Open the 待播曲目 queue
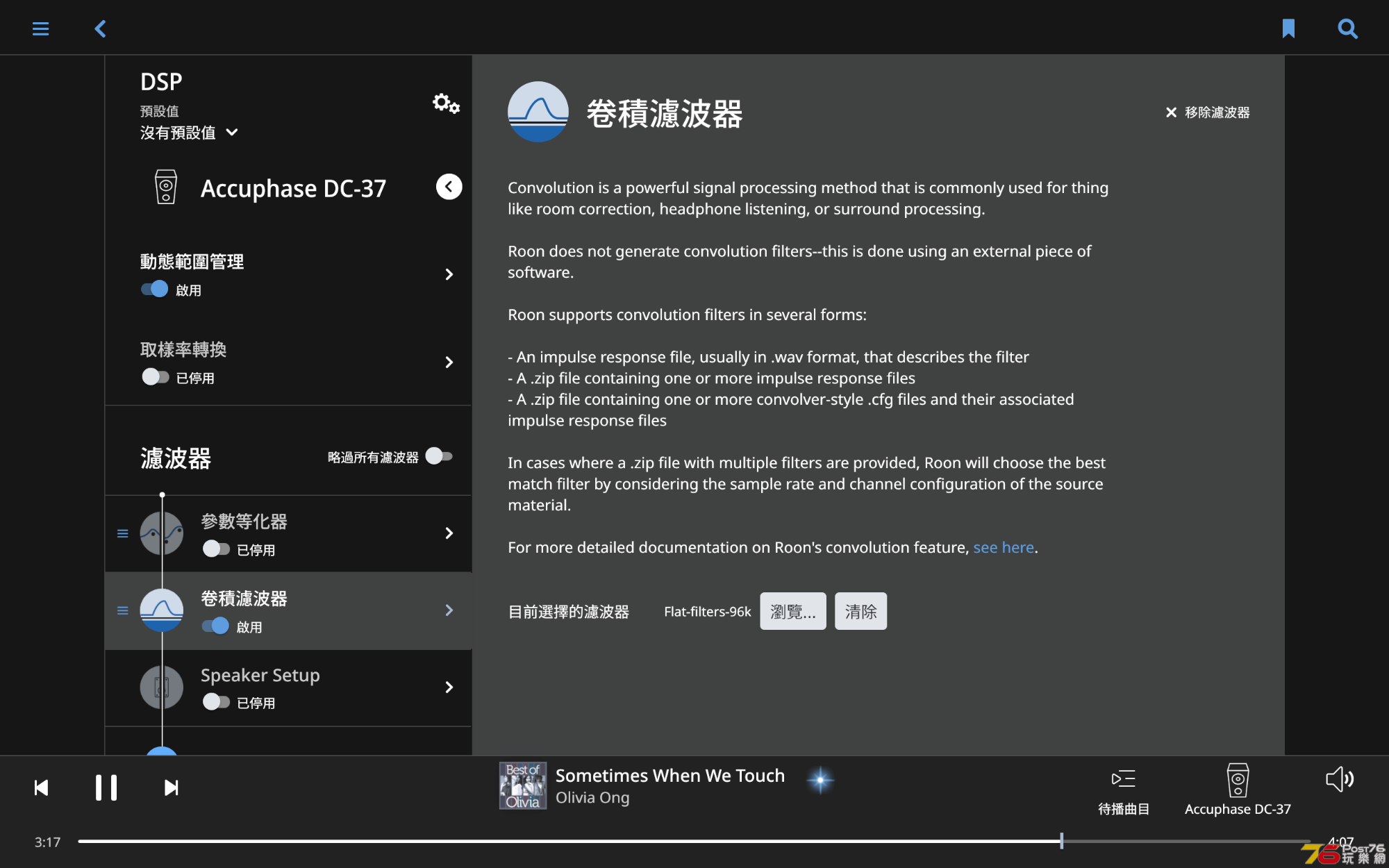 coord(1123,792)
